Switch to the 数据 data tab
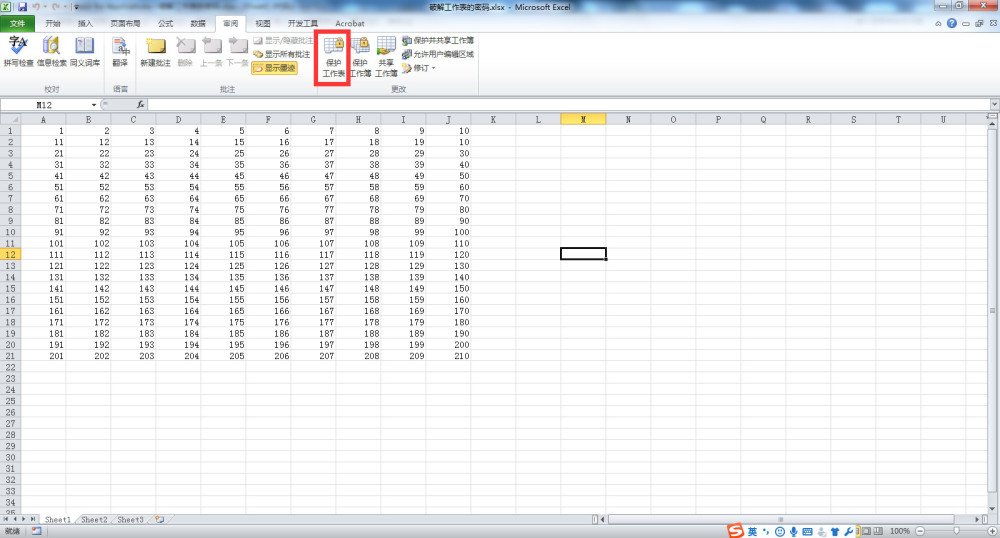Viewport: 1000px width, 538px height. [x=198, y=24]
